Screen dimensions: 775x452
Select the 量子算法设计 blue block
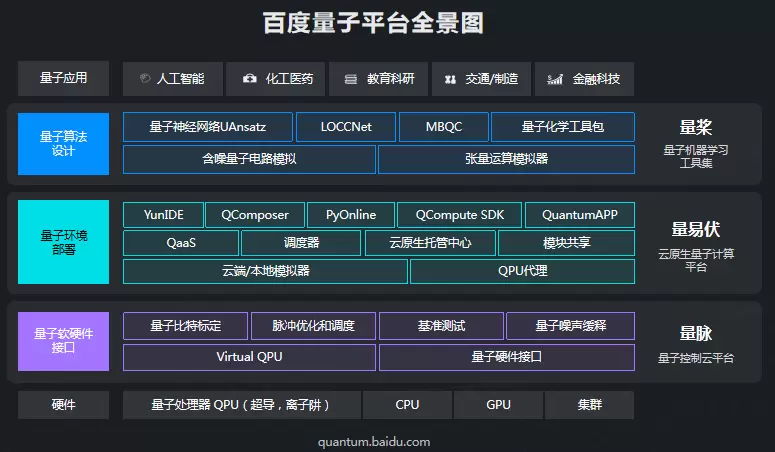(x=63, y=143)
